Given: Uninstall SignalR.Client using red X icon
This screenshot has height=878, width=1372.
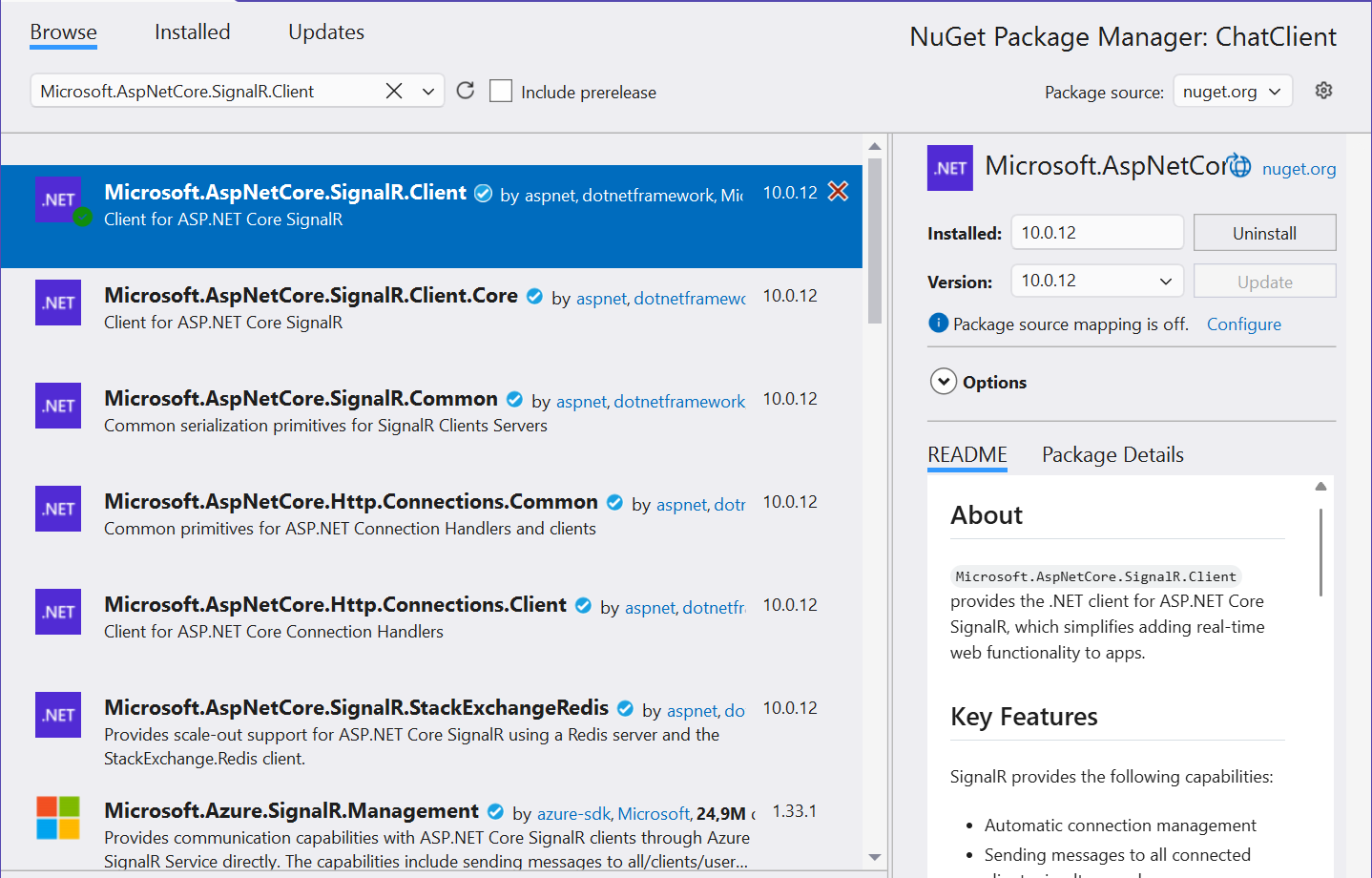Looking at the screenshot, I should (x=838, y=192).
